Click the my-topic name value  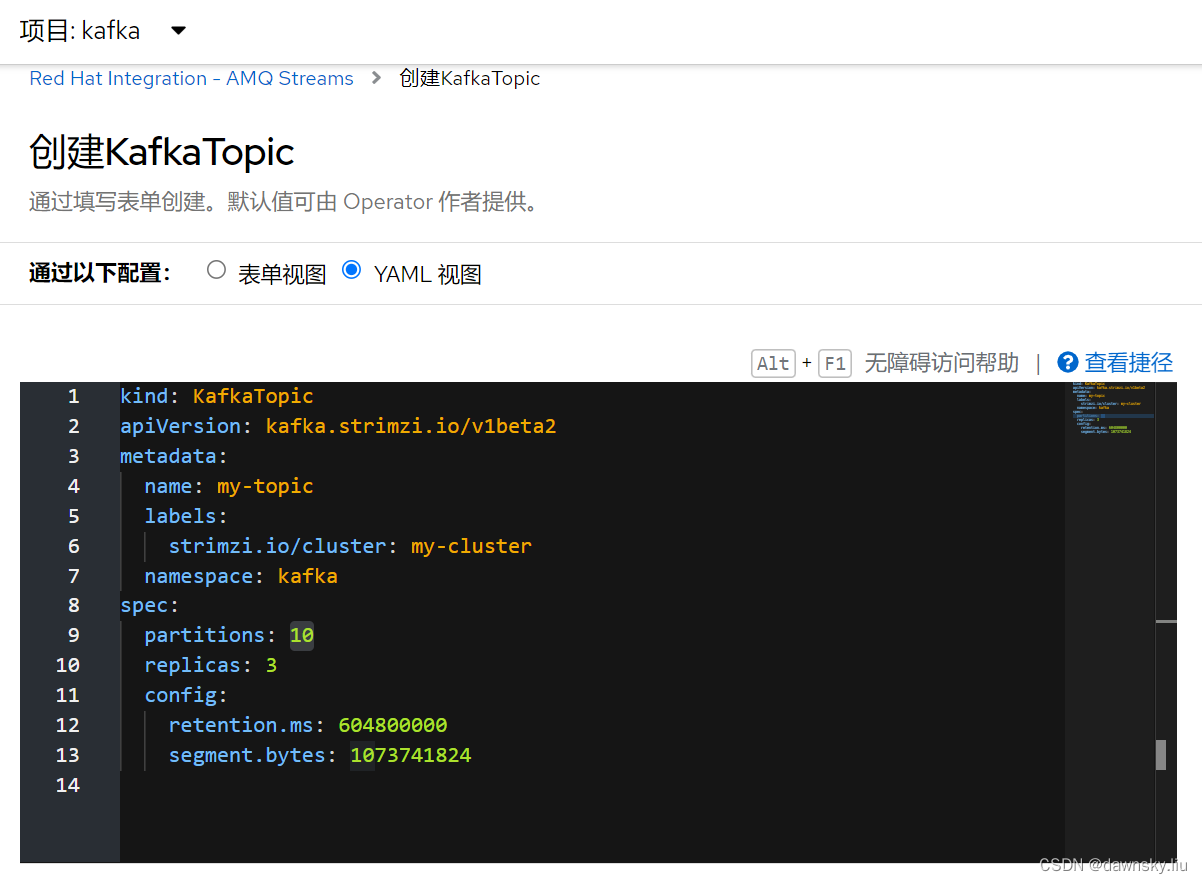[265, 486]
